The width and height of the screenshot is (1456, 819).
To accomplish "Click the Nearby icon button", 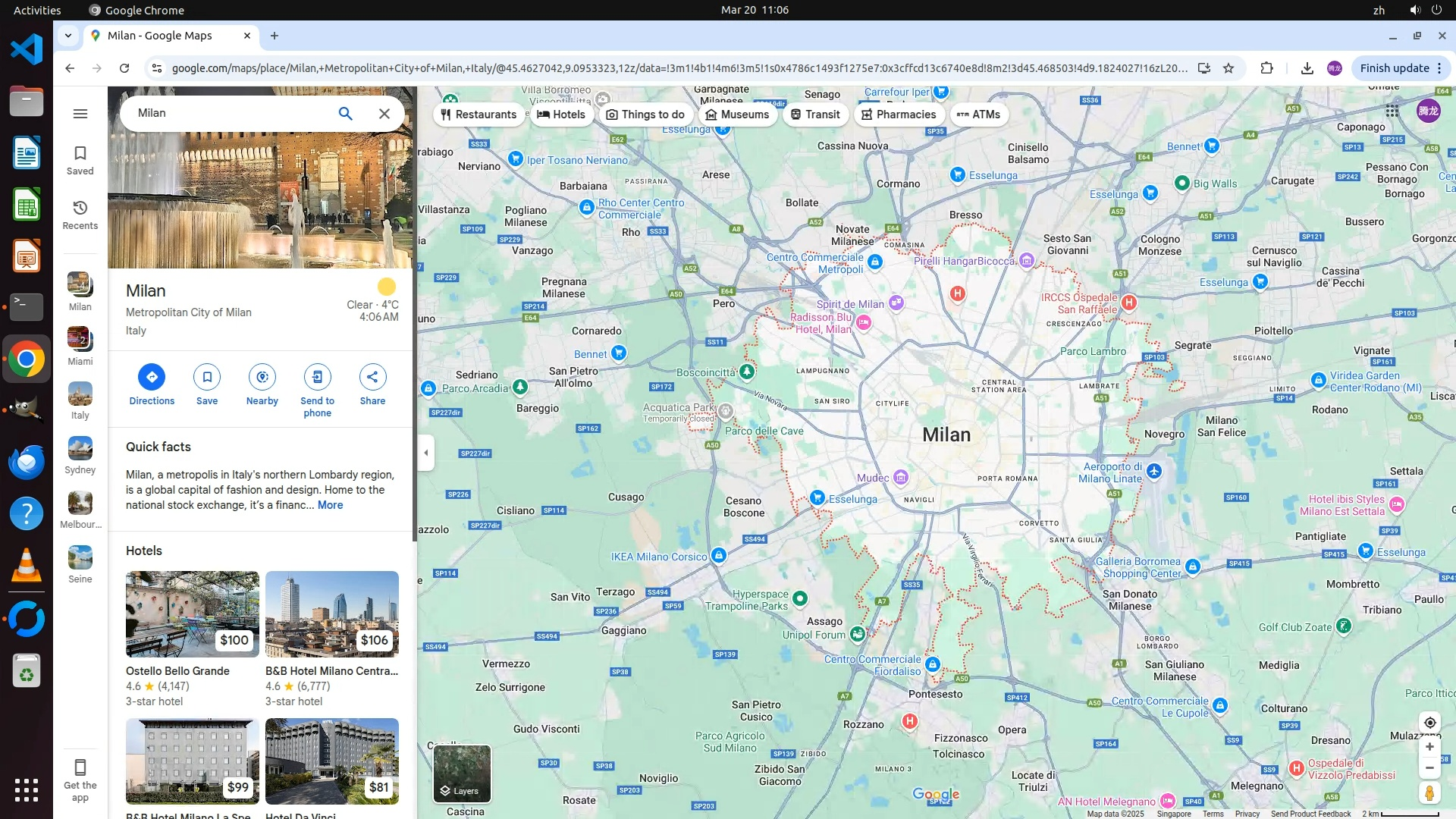I will 262,377.
